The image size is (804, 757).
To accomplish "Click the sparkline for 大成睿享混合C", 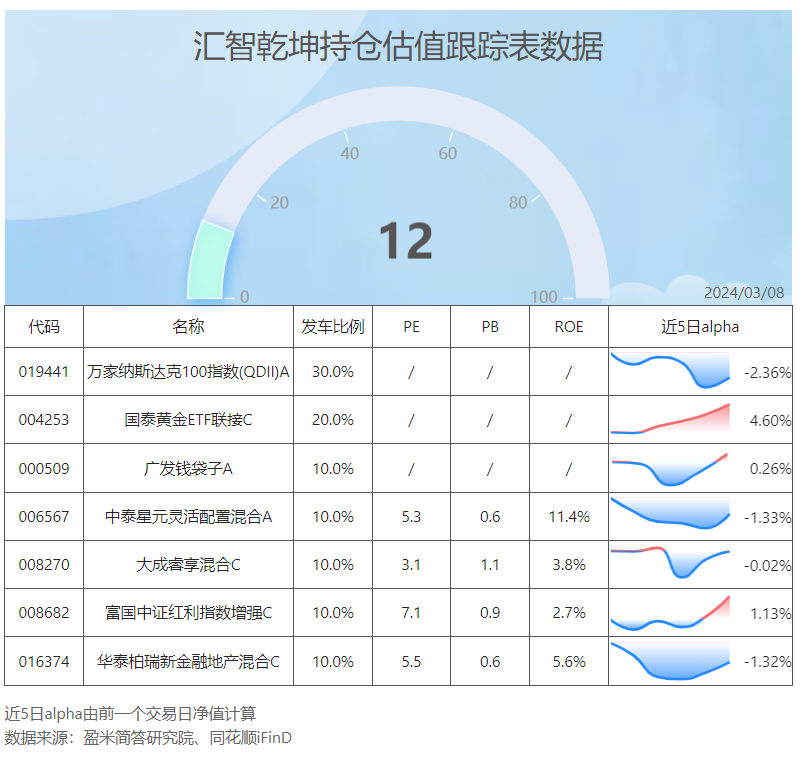I will coord(670,562).
